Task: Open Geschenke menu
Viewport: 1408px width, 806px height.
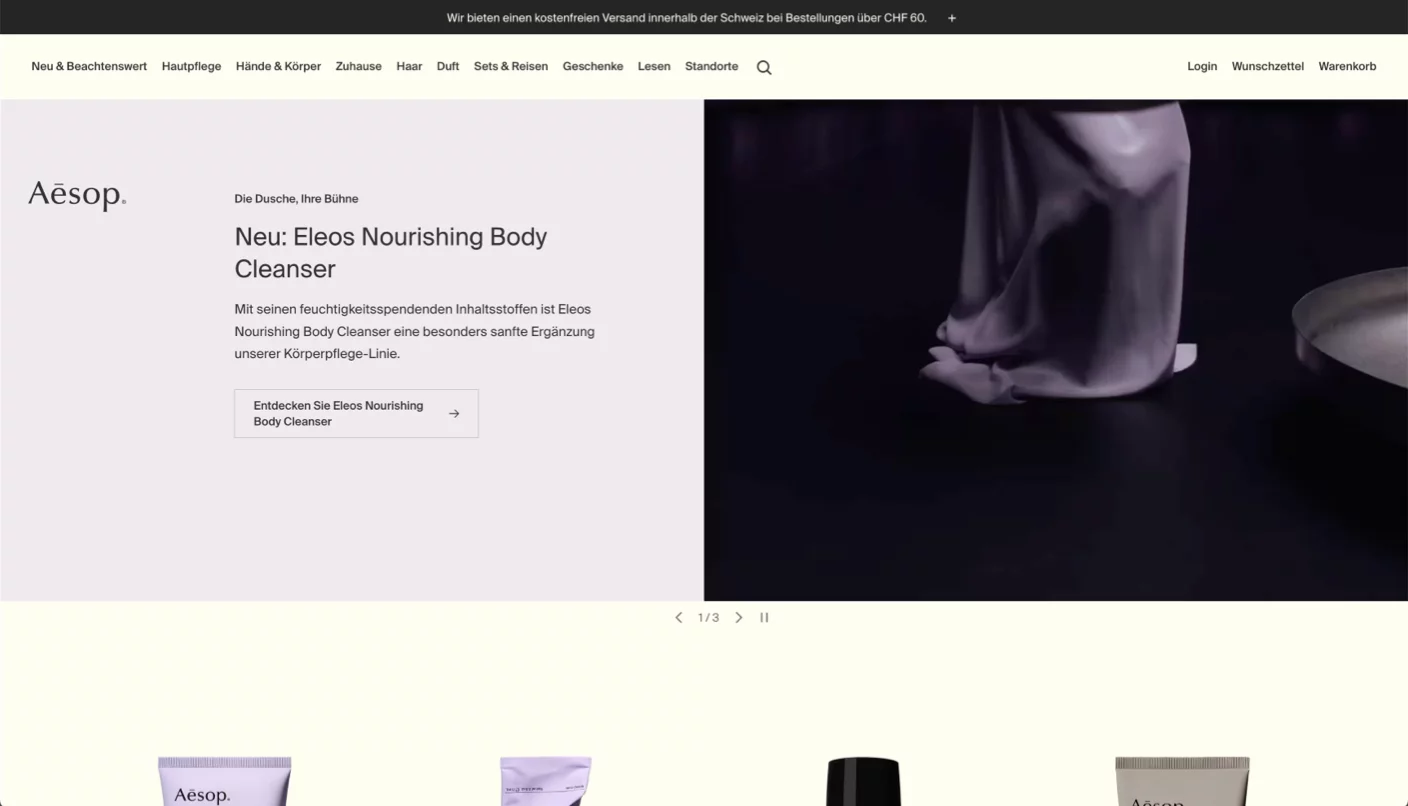Action: point(593,67)
